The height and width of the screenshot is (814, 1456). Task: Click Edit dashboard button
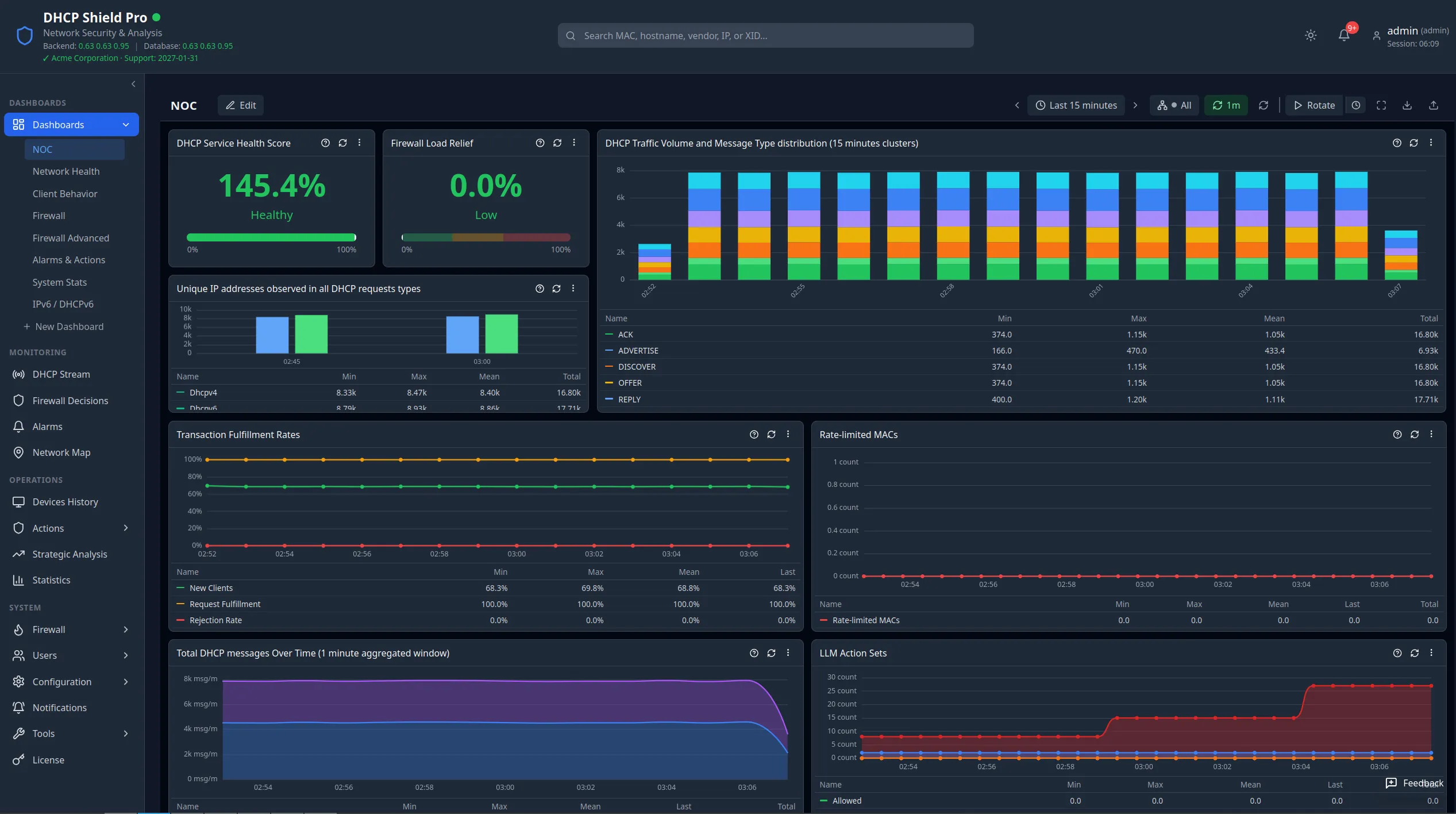241,105
